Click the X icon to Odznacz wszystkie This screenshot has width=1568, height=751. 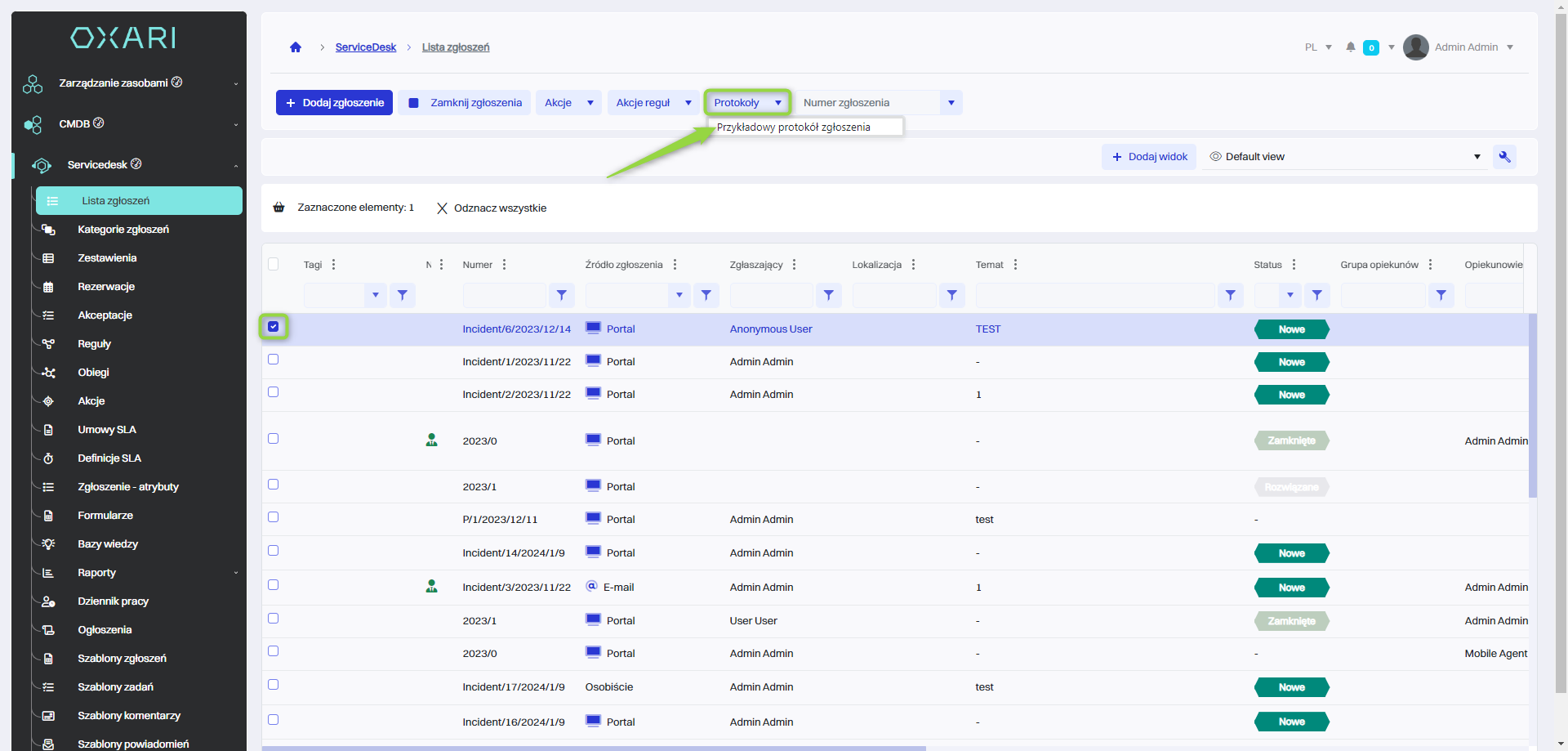(x=442, y=208)
